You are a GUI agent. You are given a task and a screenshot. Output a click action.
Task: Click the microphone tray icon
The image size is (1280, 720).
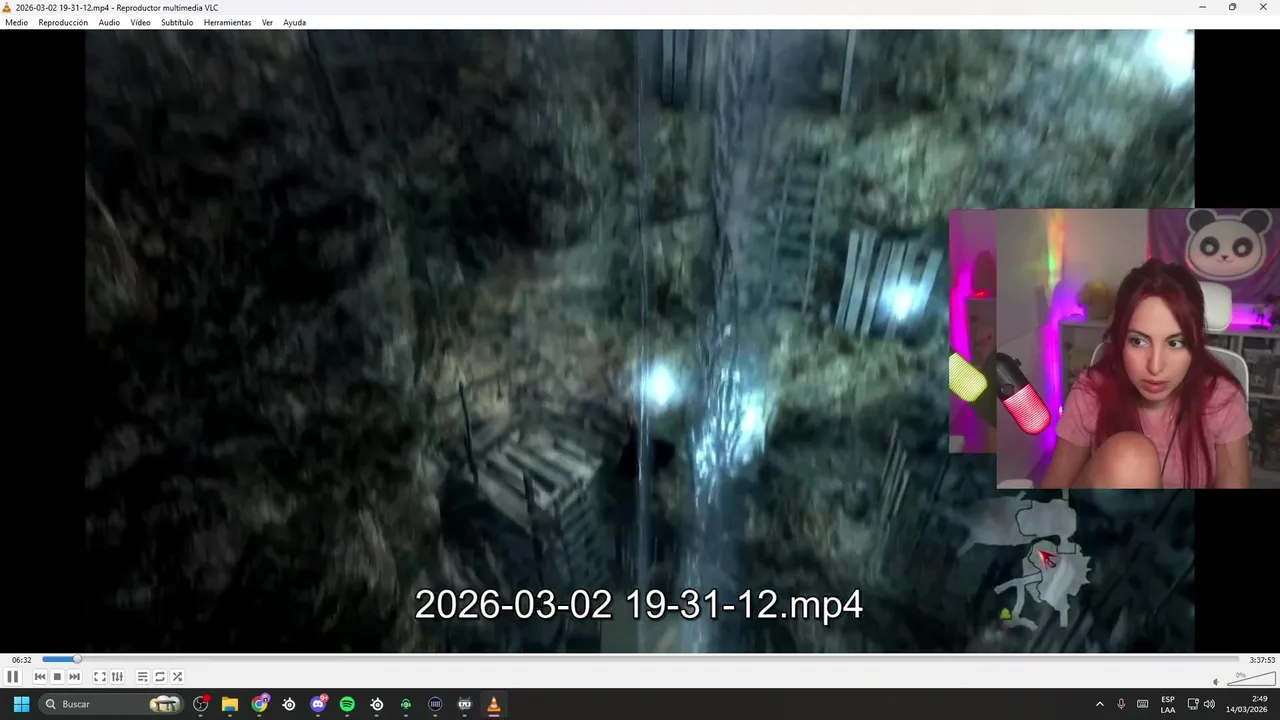click(1121, 704)
